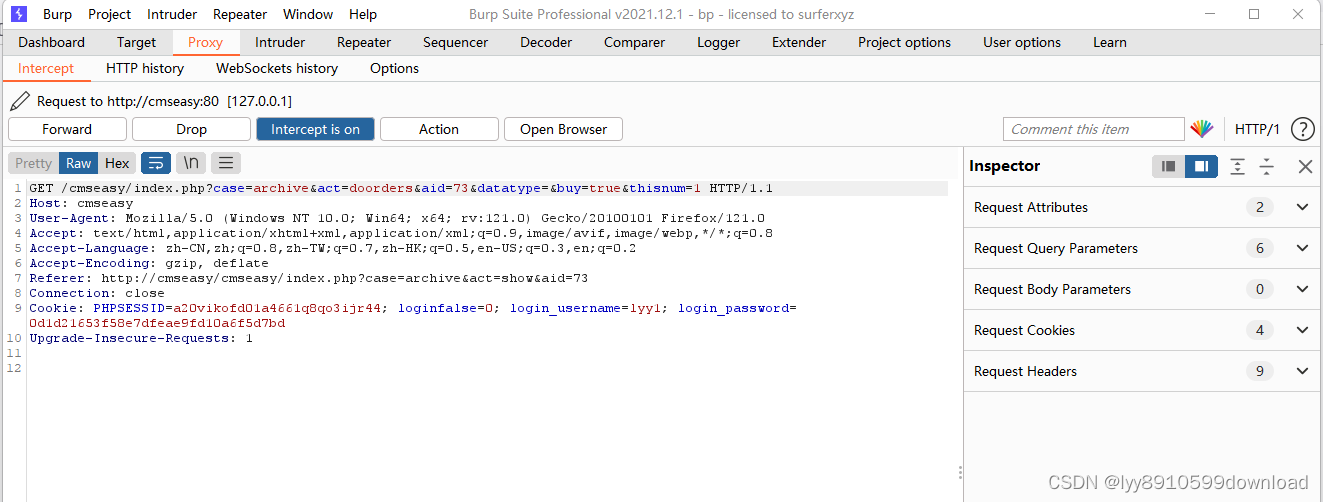1323x502 pixels.
Task: Open the Learn tab
Action: pyautogui.click(x=1109, y=42)
